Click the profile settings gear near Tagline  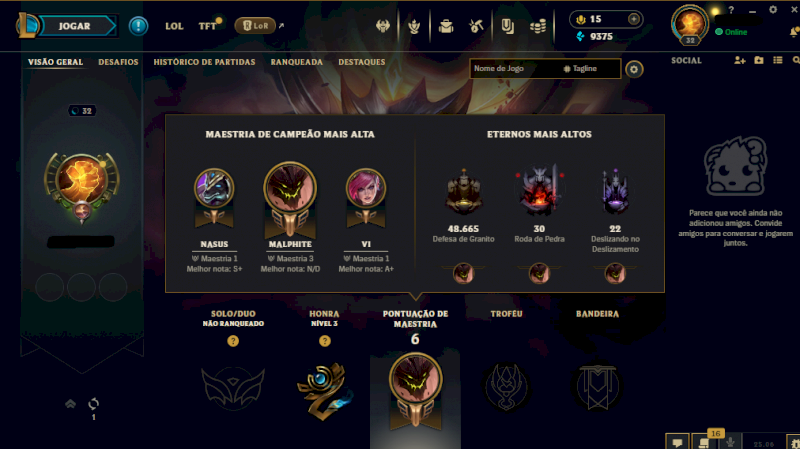(x=634, y=69)
